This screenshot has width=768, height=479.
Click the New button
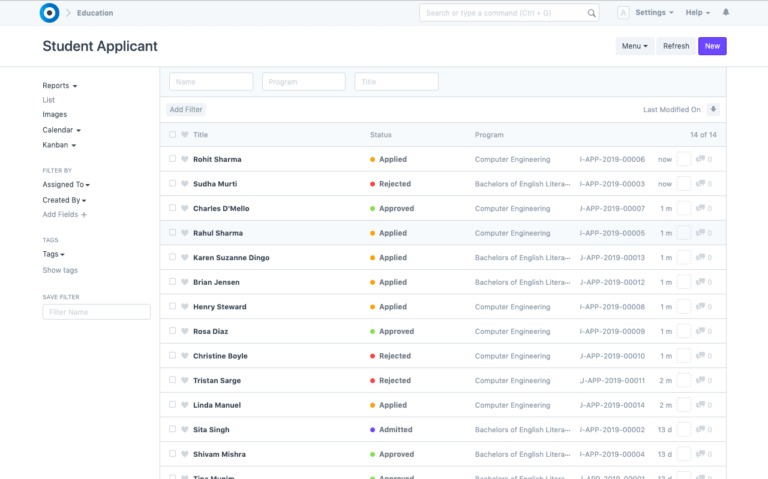[712, 46]
